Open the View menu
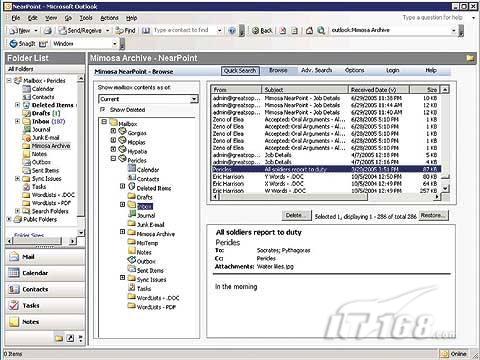This screenshot has width=480, height=360. click(x=51, y=18)
